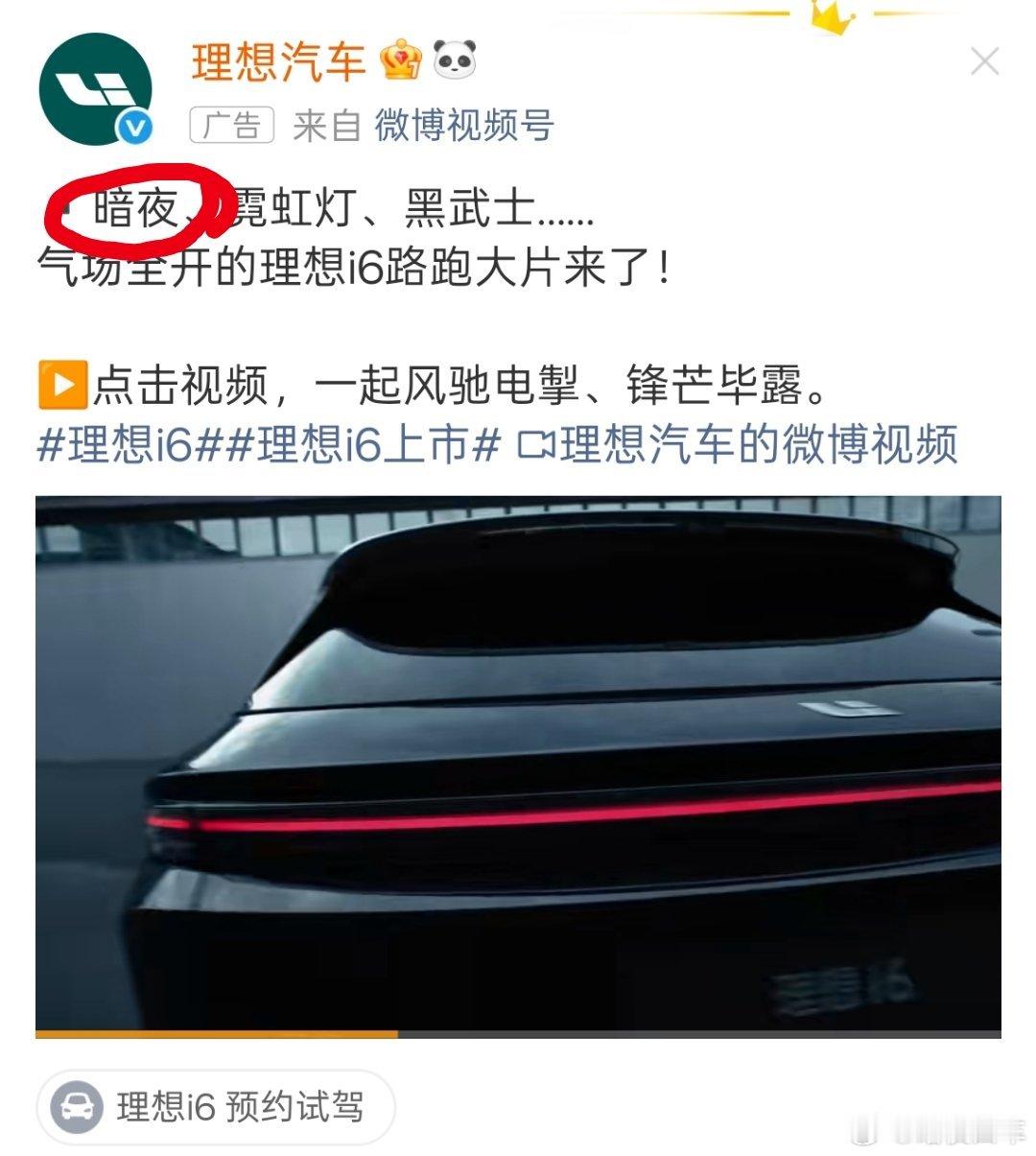Open 理想汽车的微博视频 link

coord(758,445)
